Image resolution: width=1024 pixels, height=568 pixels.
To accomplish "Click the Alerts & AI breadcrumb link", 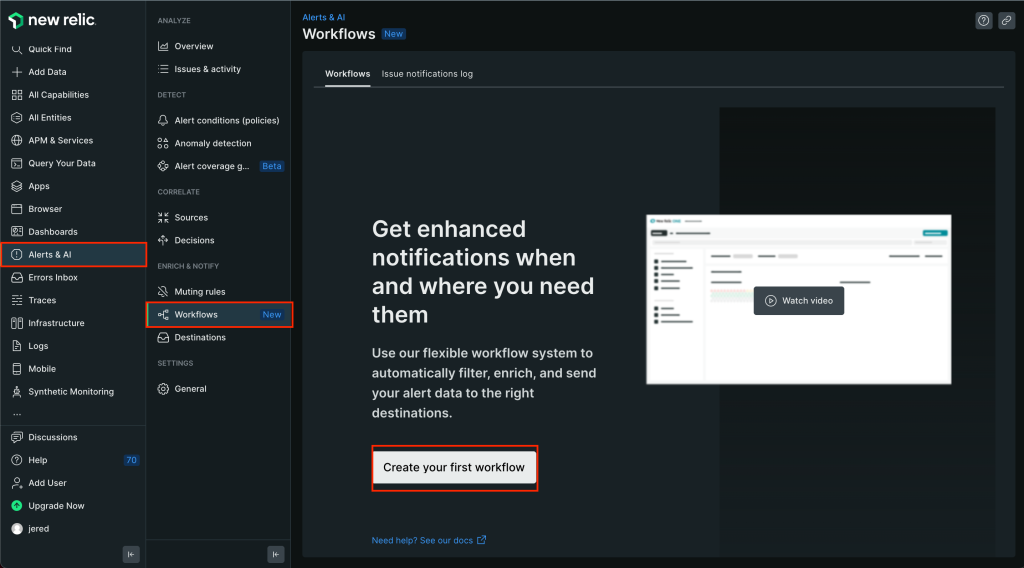I will click(x=324, y=18).
